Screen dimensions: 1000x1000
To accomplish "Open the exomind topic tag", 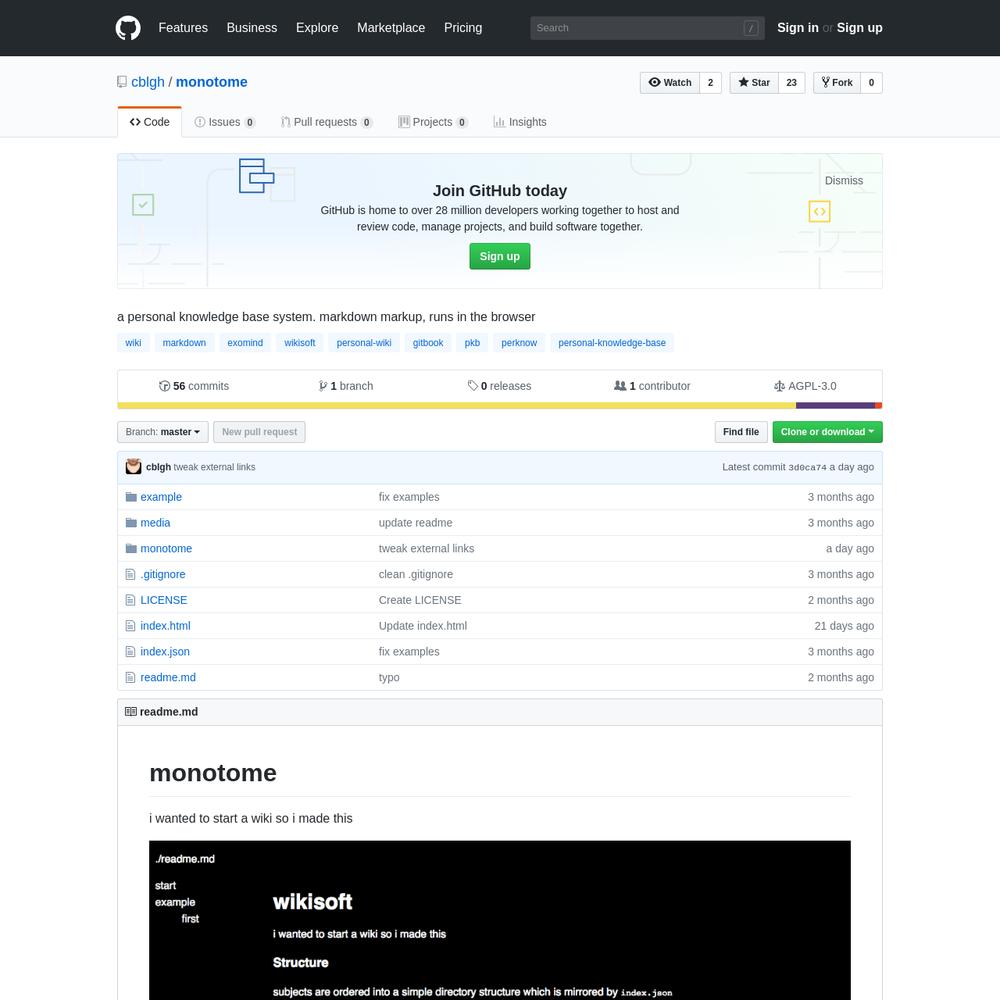I will coord(245,342).
